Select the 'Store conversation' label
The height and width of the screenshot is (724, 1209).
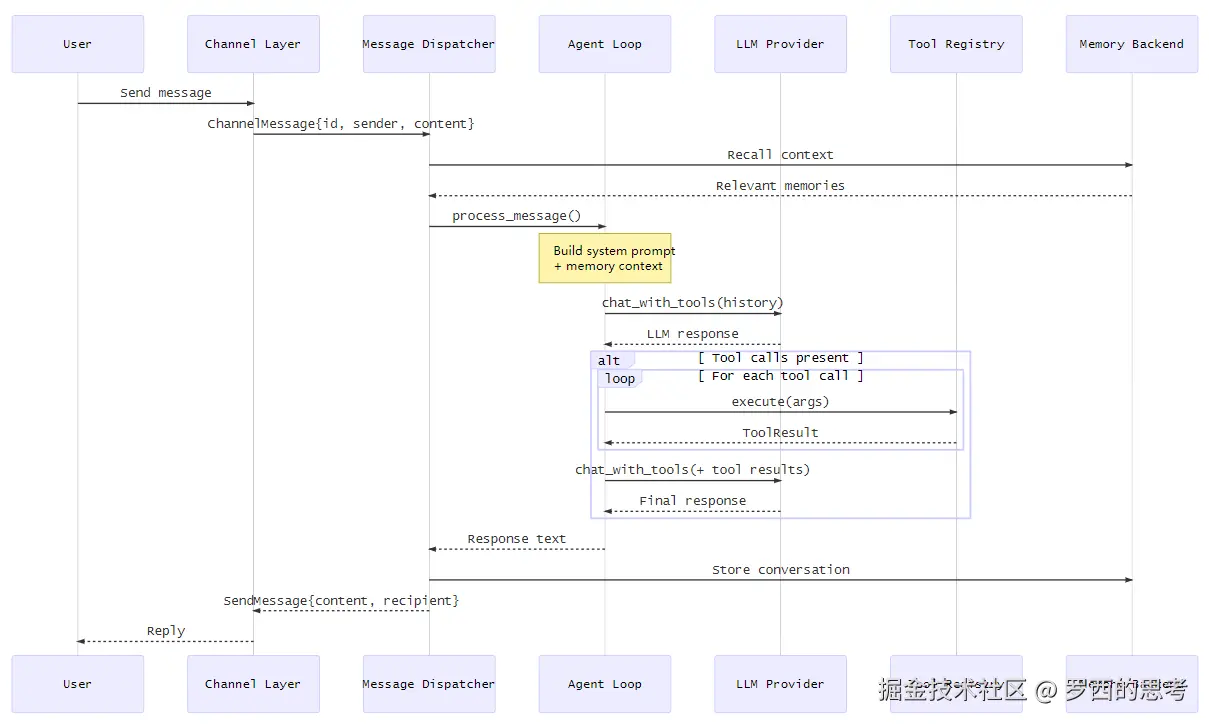781,570
